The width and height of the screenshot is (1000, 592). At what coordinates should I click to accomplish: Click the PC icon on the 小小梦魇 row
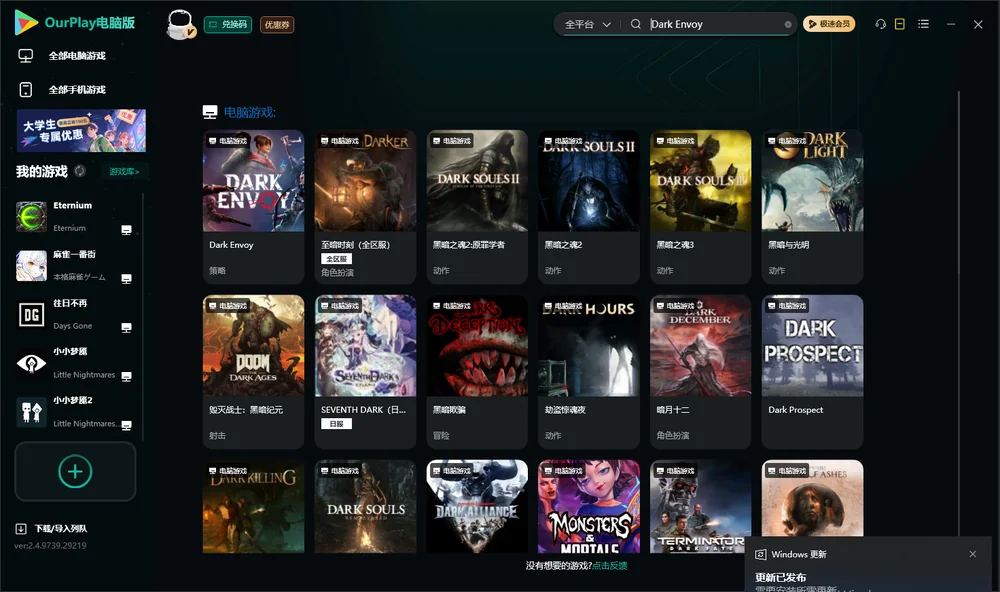[x=126, y=376]
